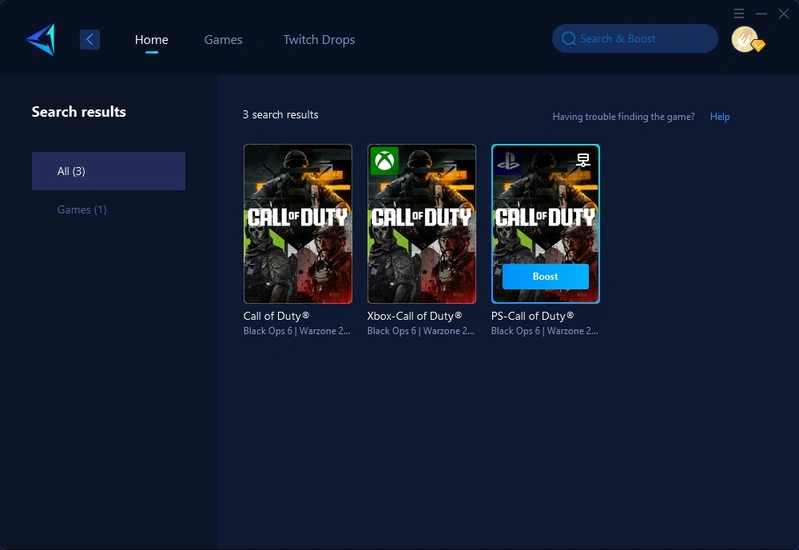The width and height of the screenshot is (799, 550).
Task: Click the magnifier icon in search bar
Action: [569, 39]
